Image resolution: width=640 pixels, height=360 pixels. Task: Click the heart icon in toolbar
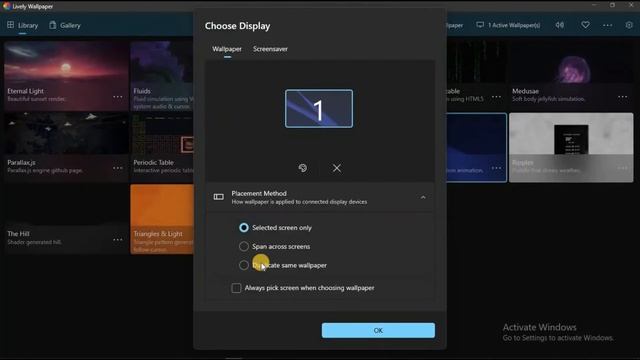pyautogui.click(x=585, y=25)
